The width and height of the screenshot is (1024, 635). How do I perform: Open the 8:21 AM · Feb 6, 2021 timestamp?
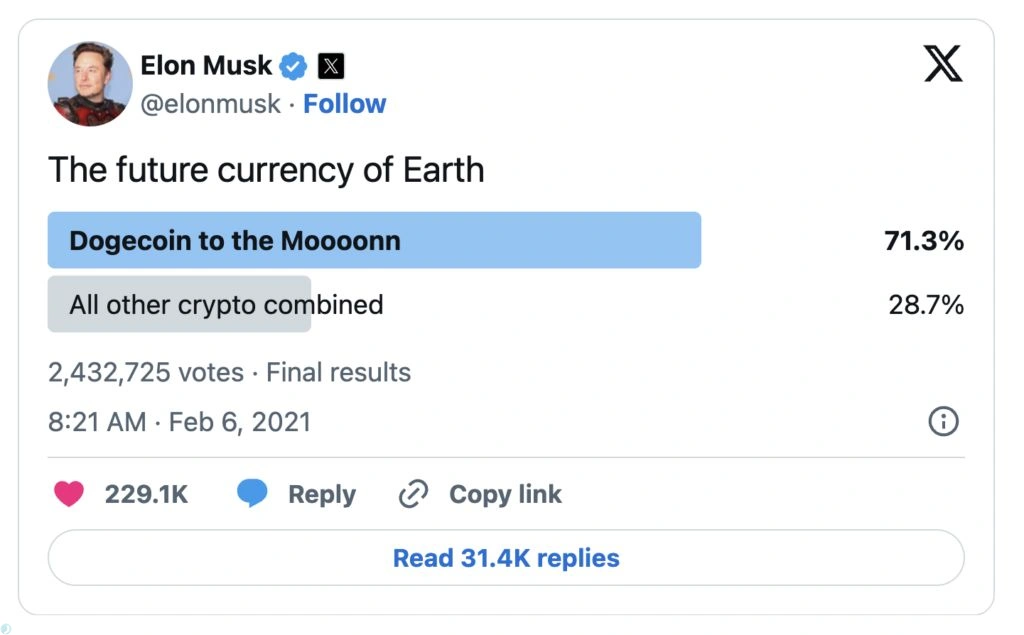tap(180, 422)
